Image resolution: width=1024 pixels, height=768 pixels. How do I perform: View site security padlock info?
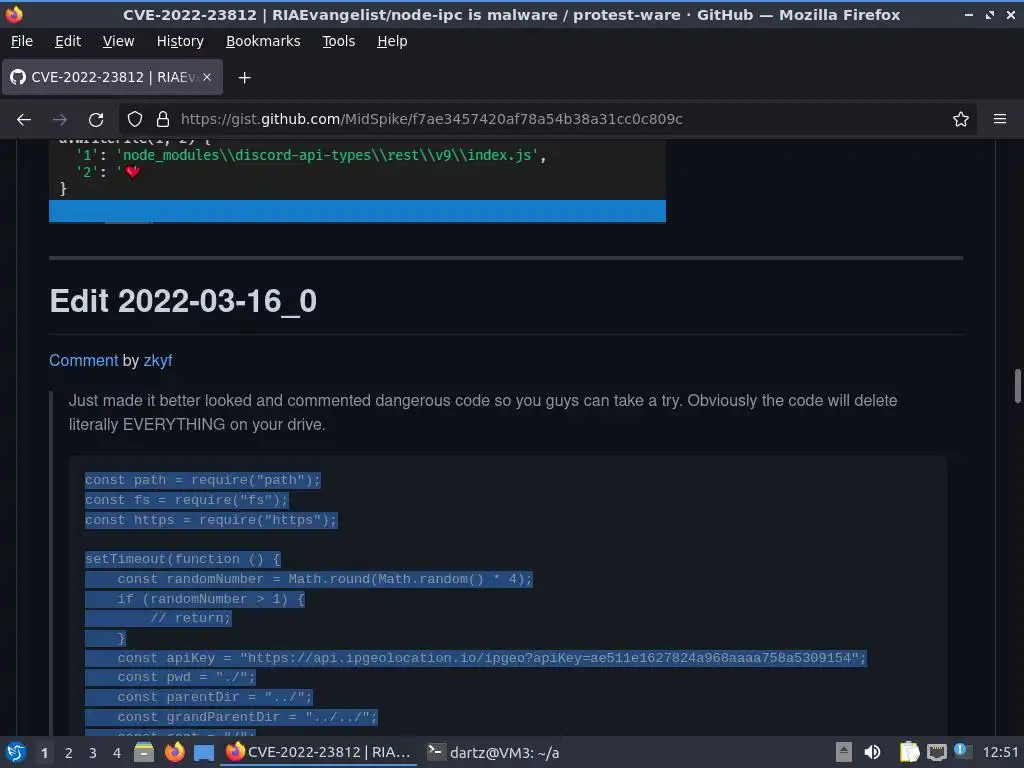pyautogui.click(x=163, y=120)
